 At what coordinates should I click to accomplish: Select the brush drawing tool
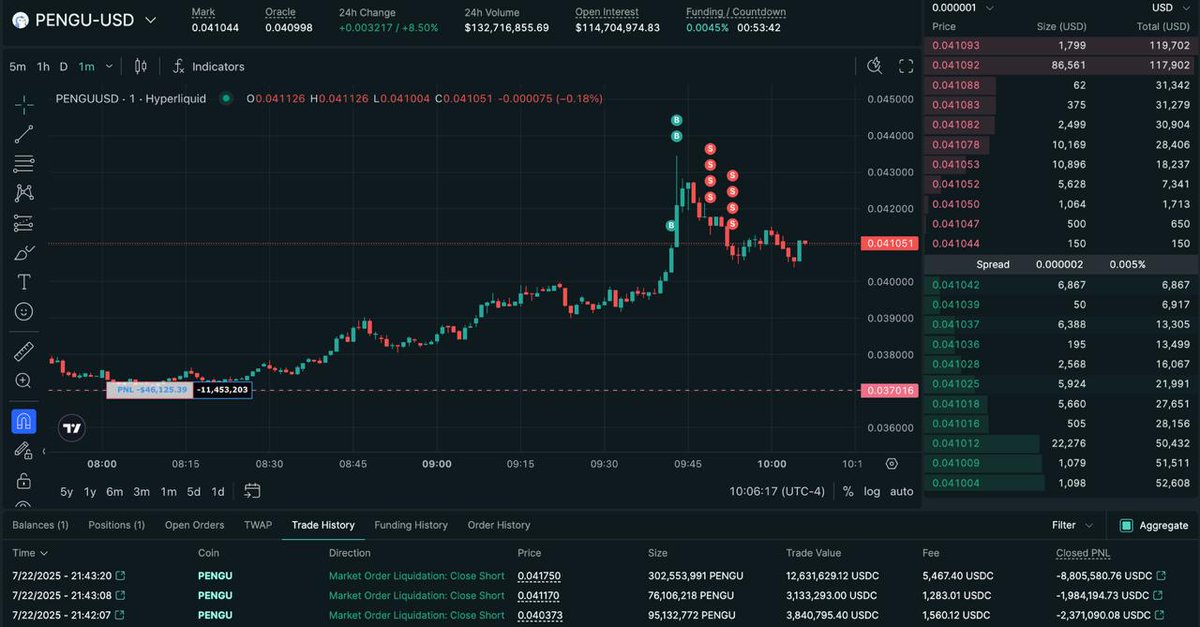[x=24, y=252]
